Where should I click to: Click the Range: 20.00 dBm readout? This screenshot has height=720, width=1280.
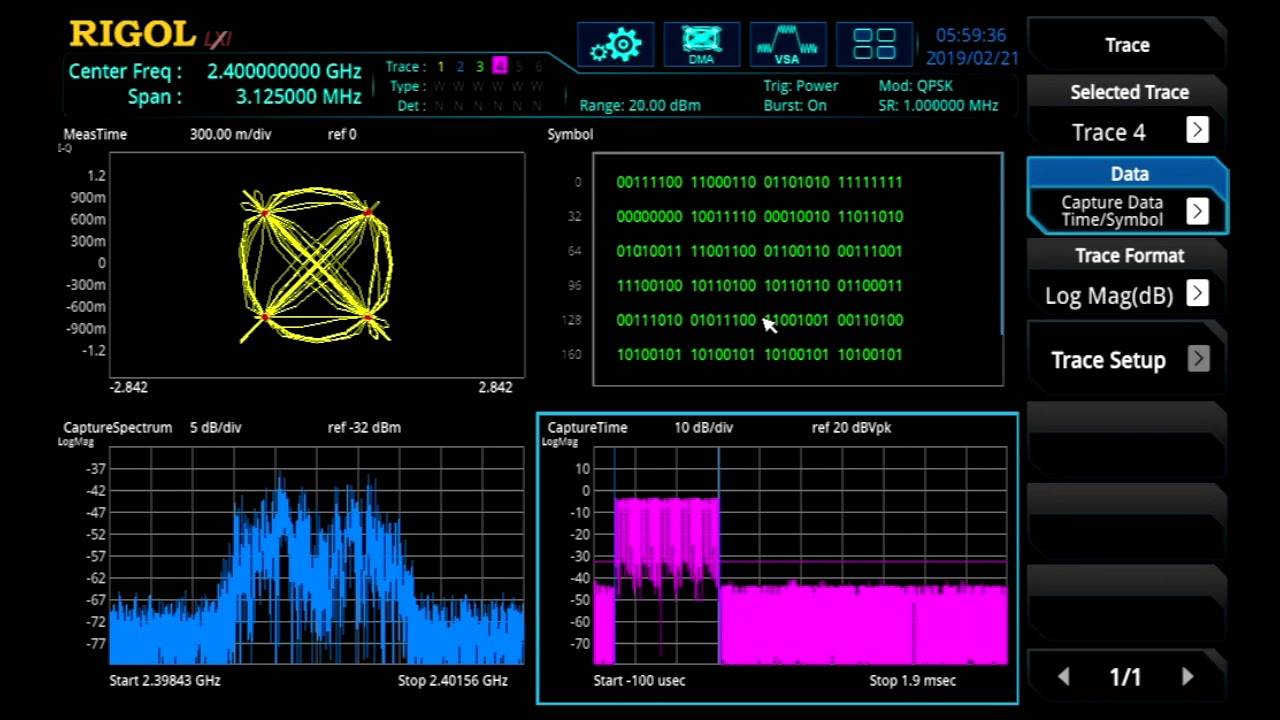tap(640, 105)
